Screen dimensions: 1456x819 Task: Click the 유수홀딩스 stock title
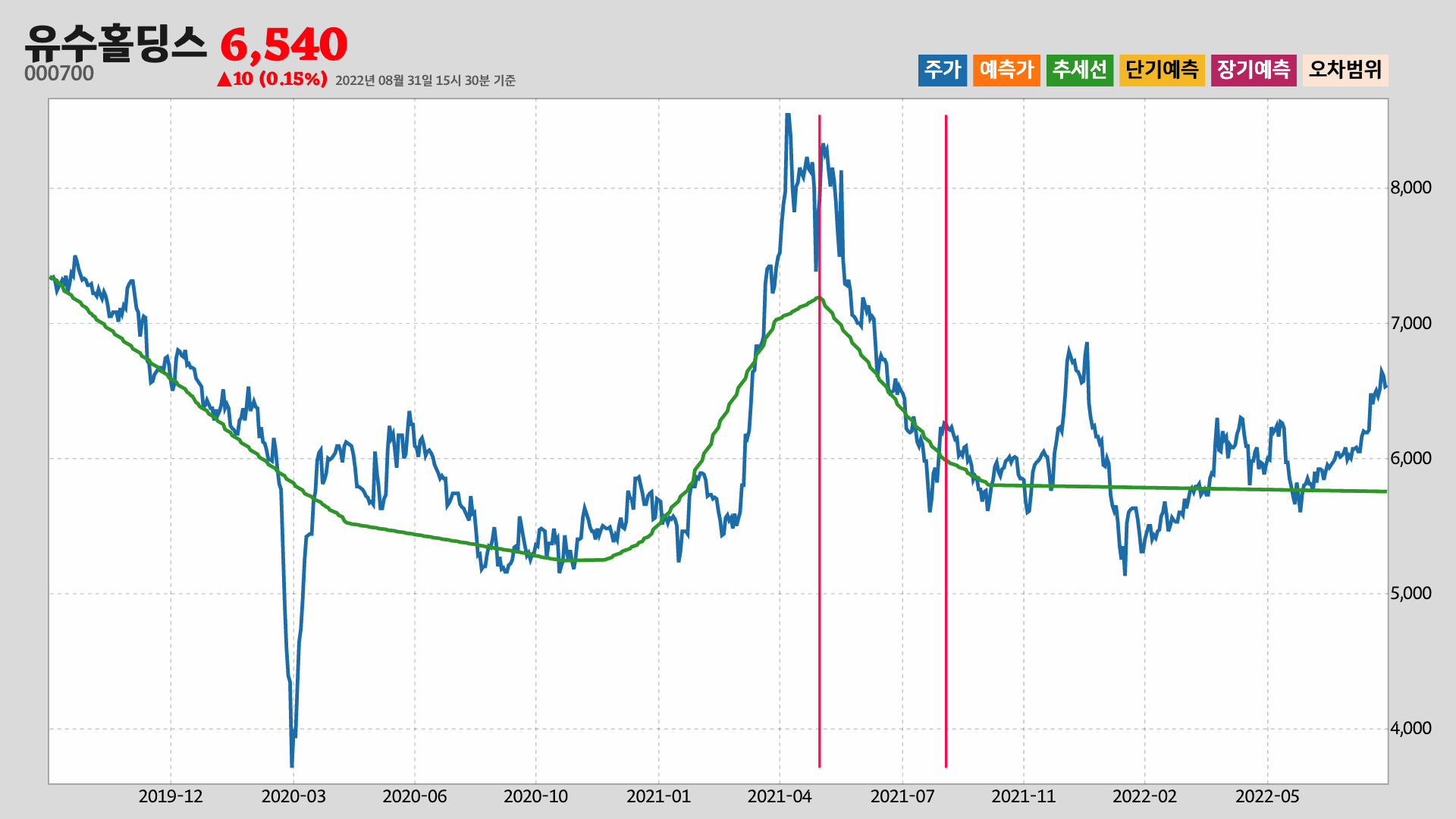coord(115,43)
